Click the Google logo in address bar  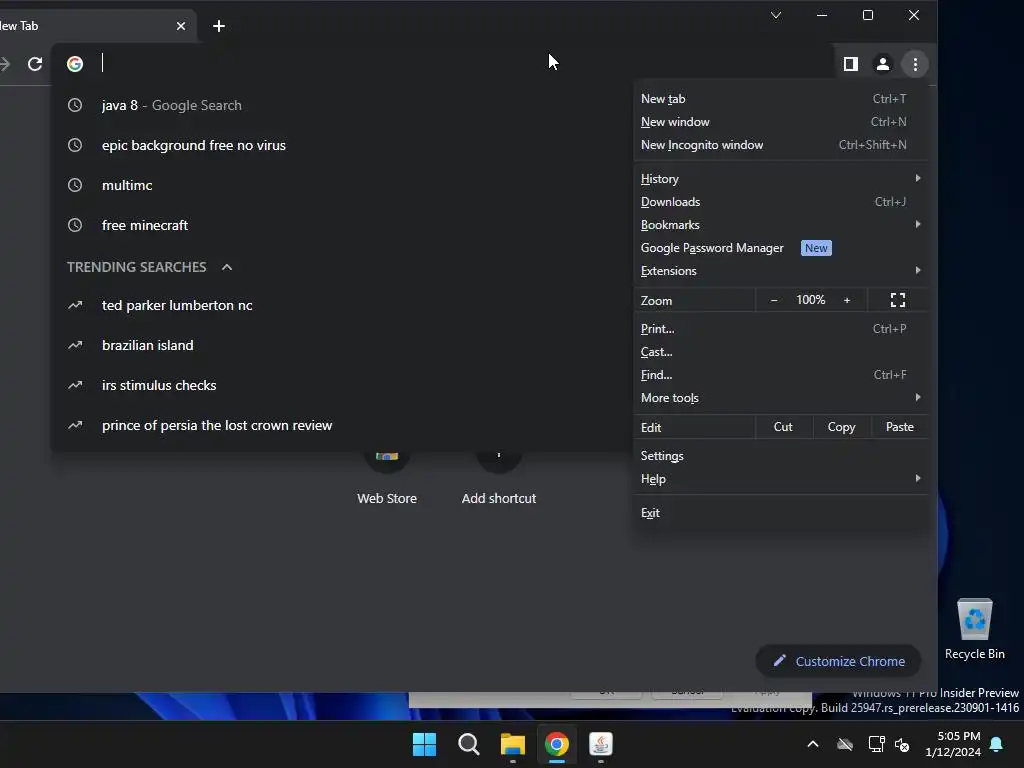click(75, 63)
